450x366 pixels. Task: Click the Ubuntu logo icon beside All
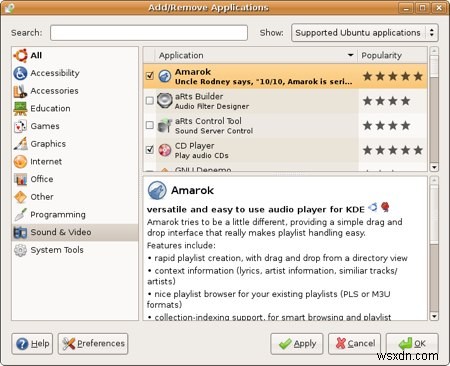pos(20,55)
